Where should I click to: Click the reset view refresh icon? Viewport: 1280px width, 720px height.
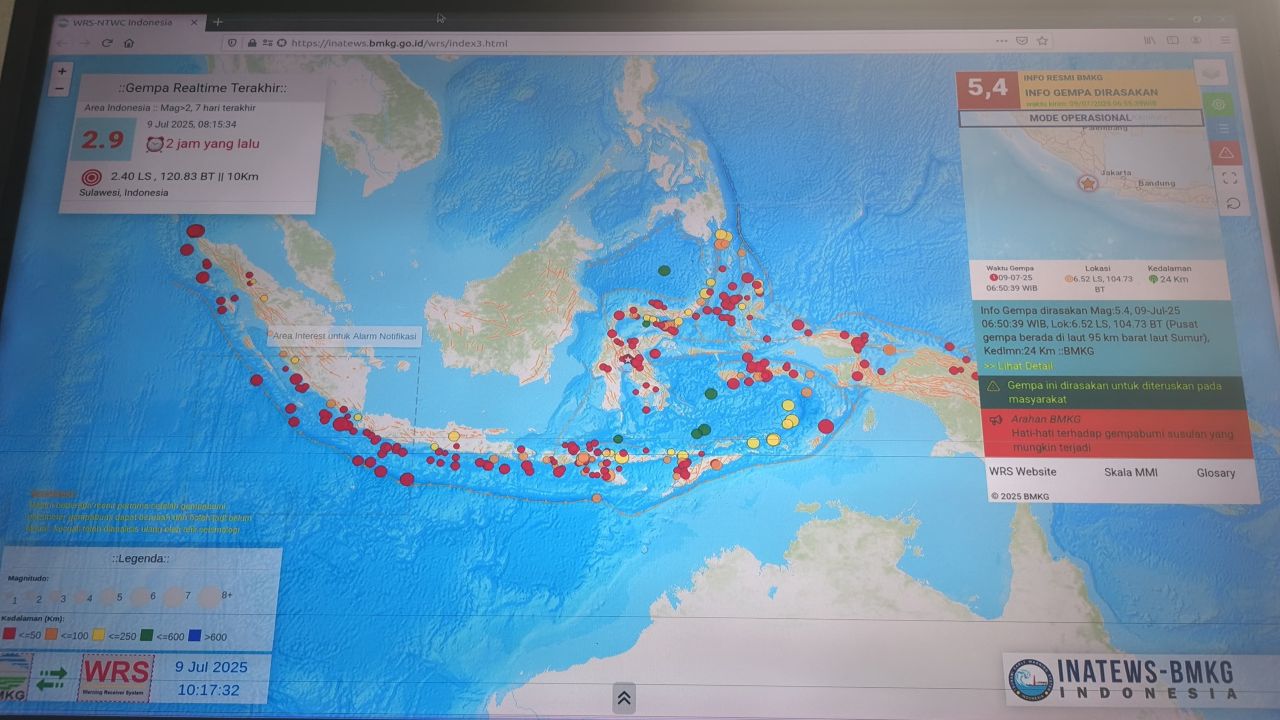[x=1230, y=204]
